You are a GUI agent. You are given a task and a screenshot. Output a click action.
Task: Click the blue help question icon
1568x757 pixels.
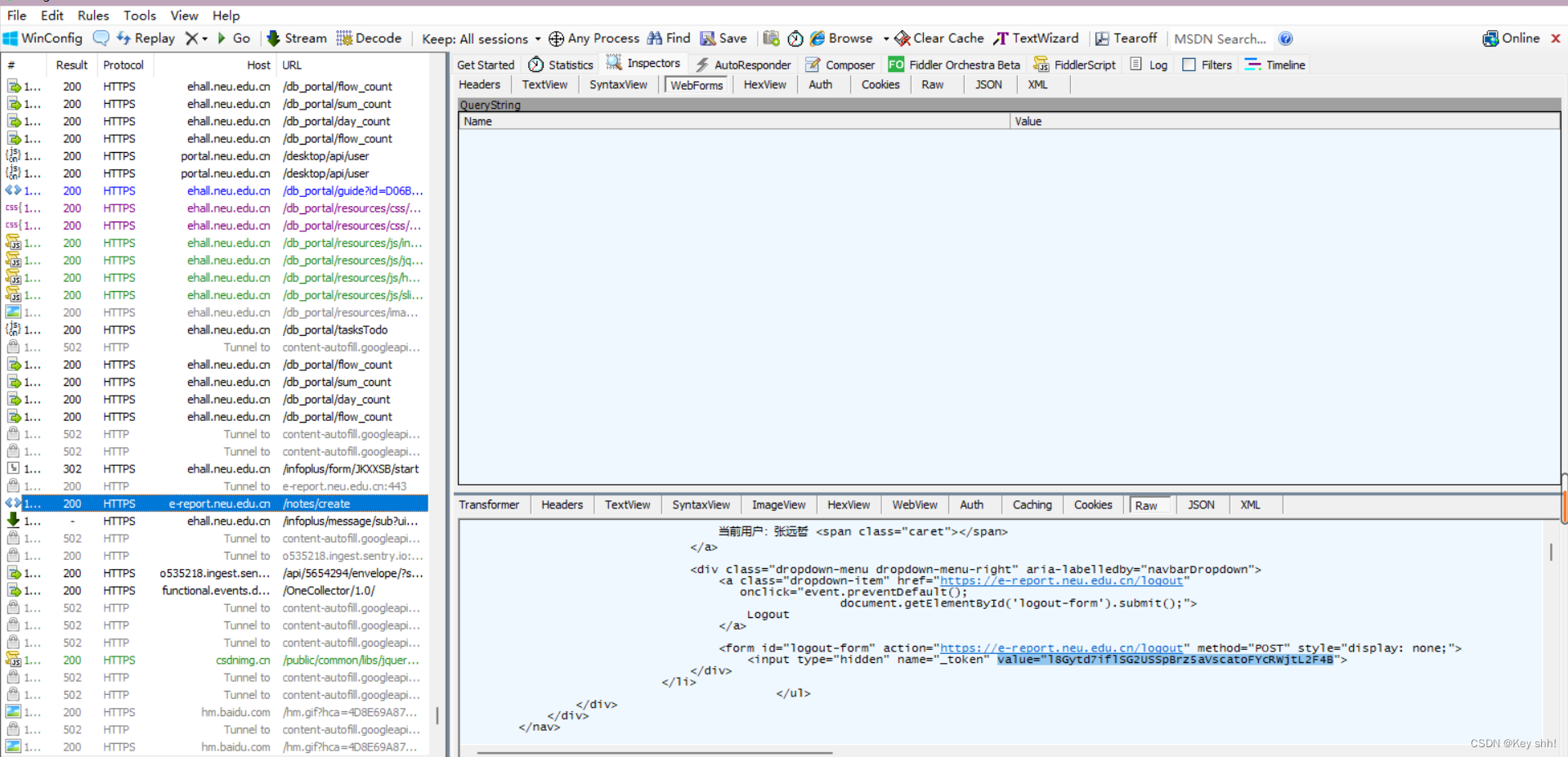point(1286,38)
